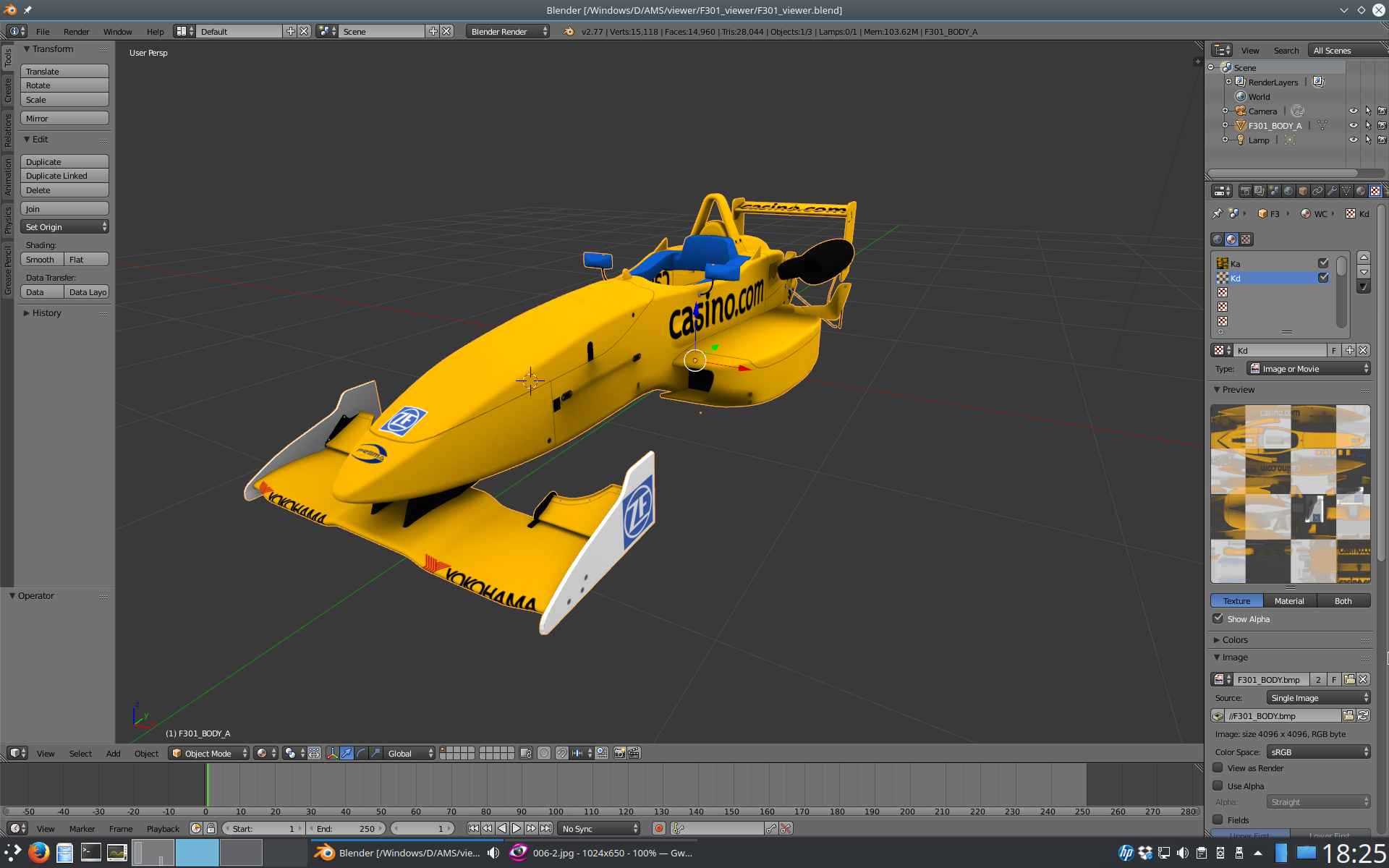Play the animation forward
1389x868 pixels.
(517, 828)
